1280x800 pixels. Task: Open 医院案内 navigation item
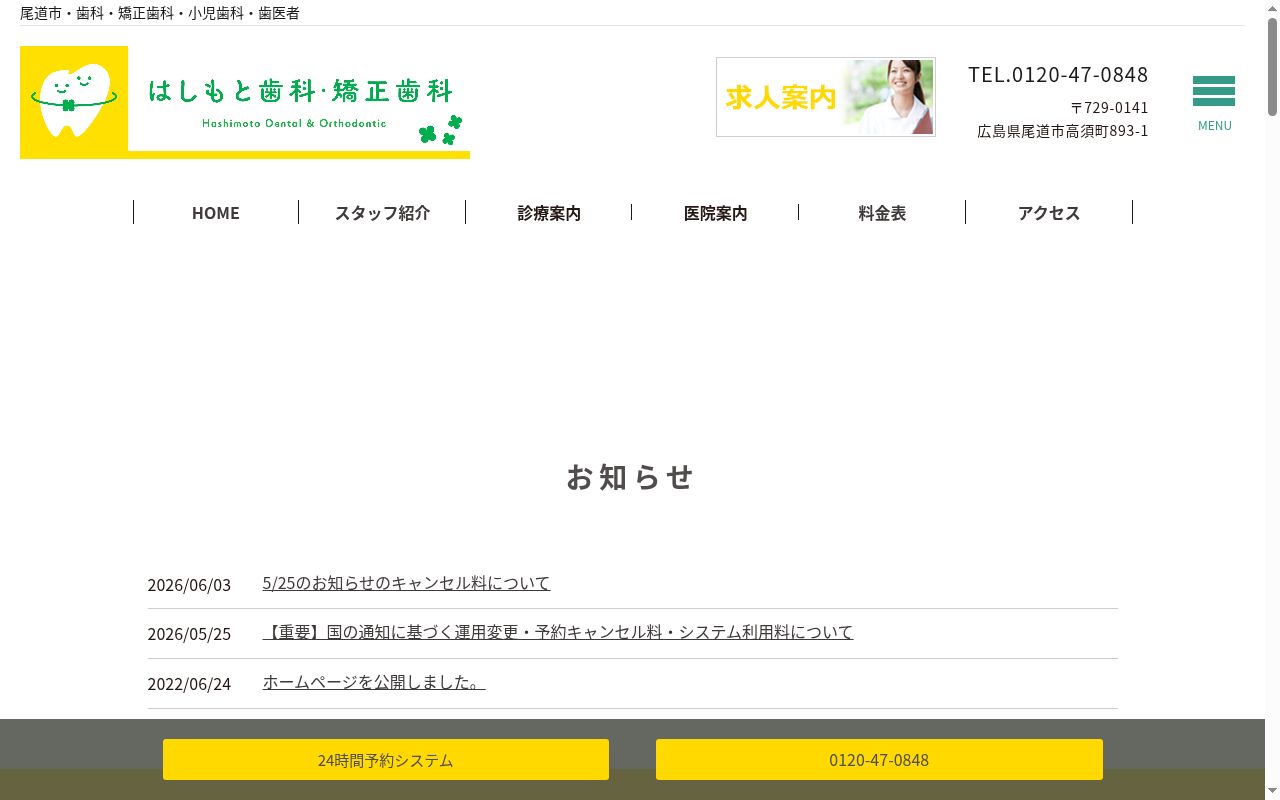pos(715,212)
